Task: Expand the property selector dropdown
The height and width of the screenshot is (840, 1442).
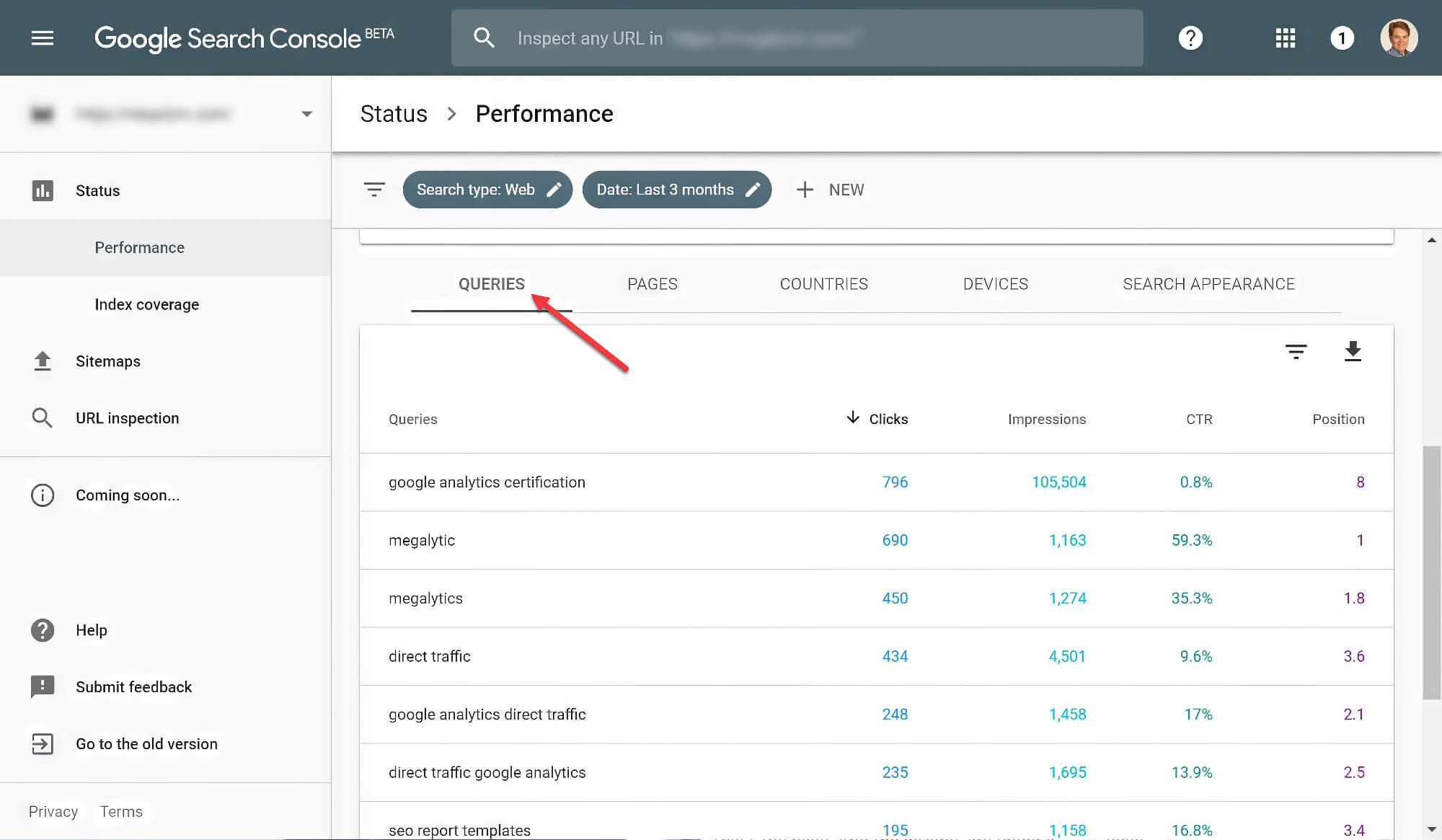Action: tap(306, 113)
